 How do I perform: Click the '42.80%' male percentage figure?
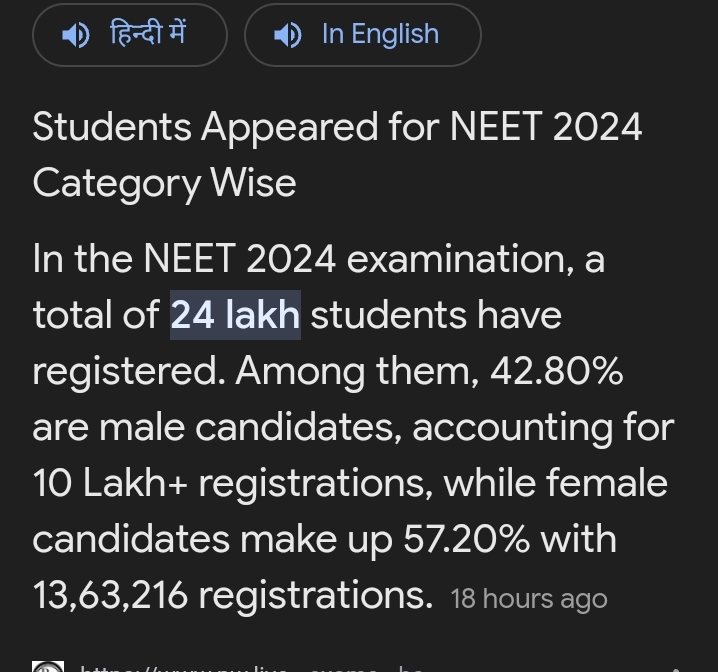pyautogui.click(x=556, y=371)
